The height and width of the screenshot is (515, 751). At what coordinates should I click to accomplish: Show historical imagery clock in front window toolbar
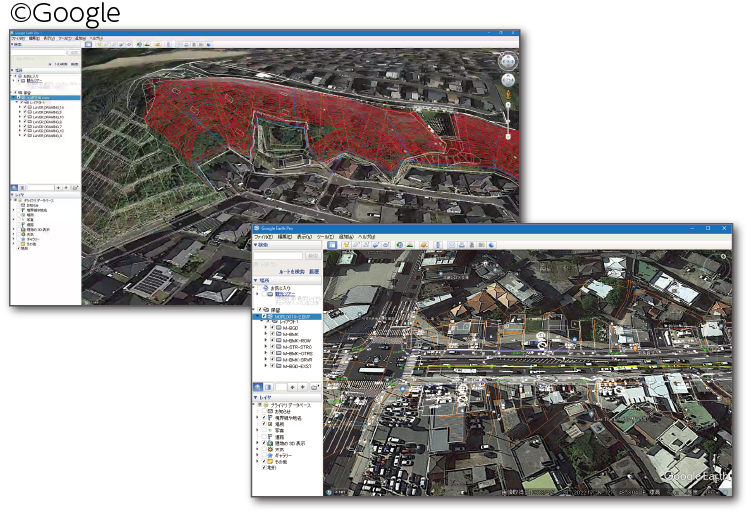click(x=400, y=245)
